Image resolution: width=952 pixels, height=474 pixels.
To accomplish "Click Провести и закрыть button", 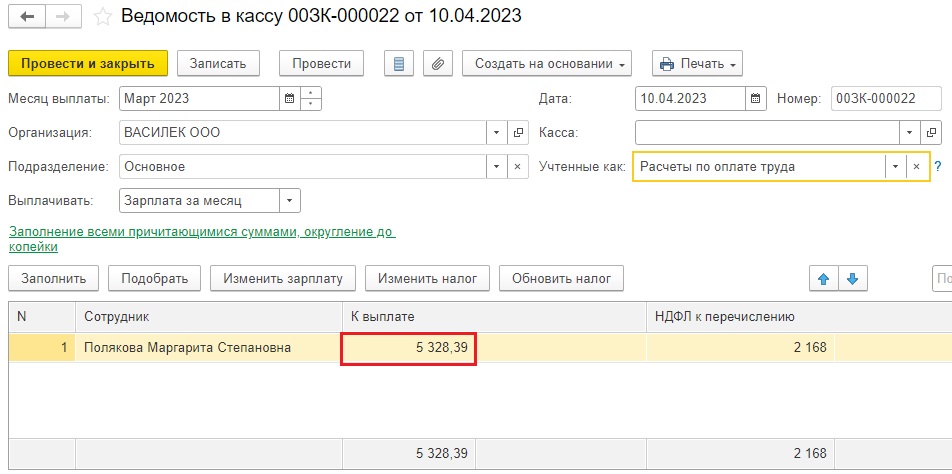I will point(87,63).
